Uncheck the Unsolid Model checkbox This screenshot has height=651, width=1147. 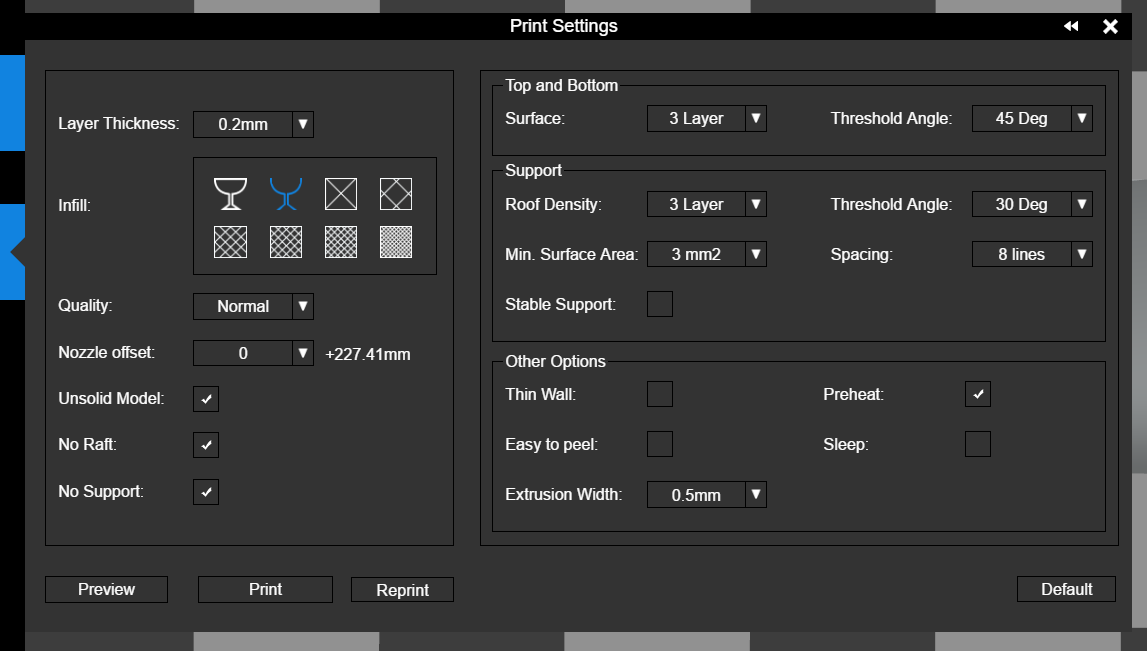pos(206,399)
